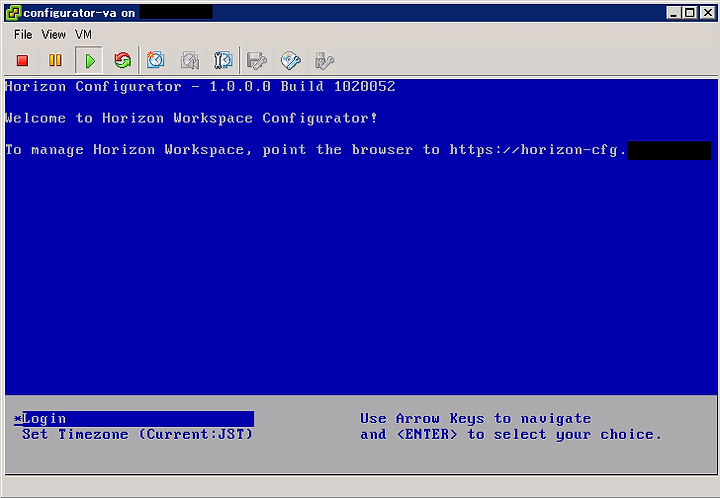Open the View menu

point(53,34)
